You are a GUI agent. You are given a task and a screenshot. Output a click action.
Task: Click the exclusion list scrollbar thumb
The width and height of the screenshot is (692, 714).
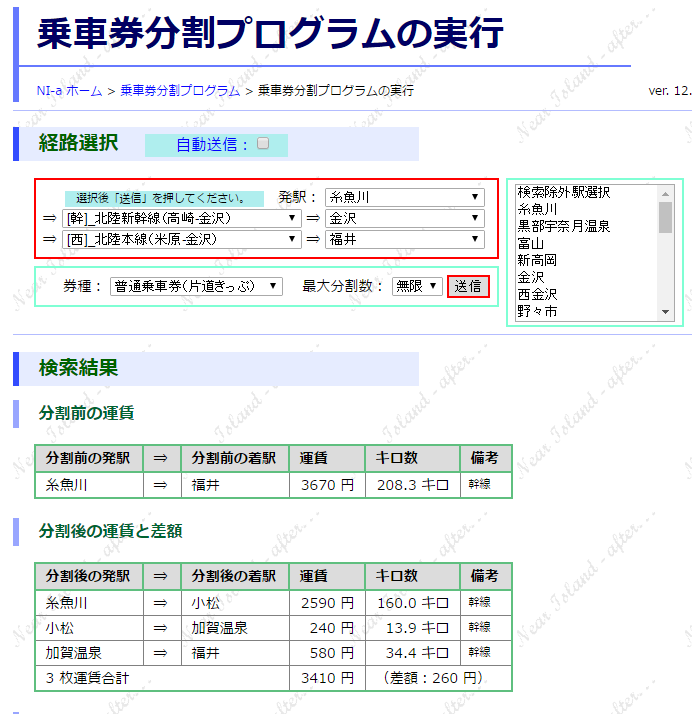(x=666, y=218)
